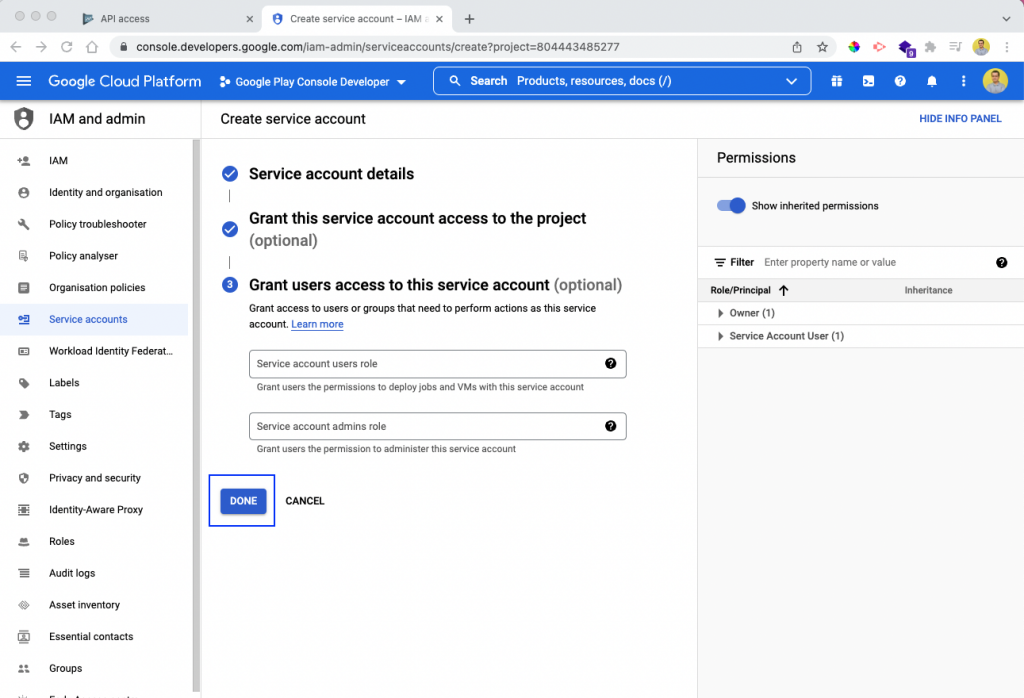Open the Google Cloud navigation hamburger menu
The width and height of the screenshot is (1024, 698).
pyautogui.click(x=24, y=81)
